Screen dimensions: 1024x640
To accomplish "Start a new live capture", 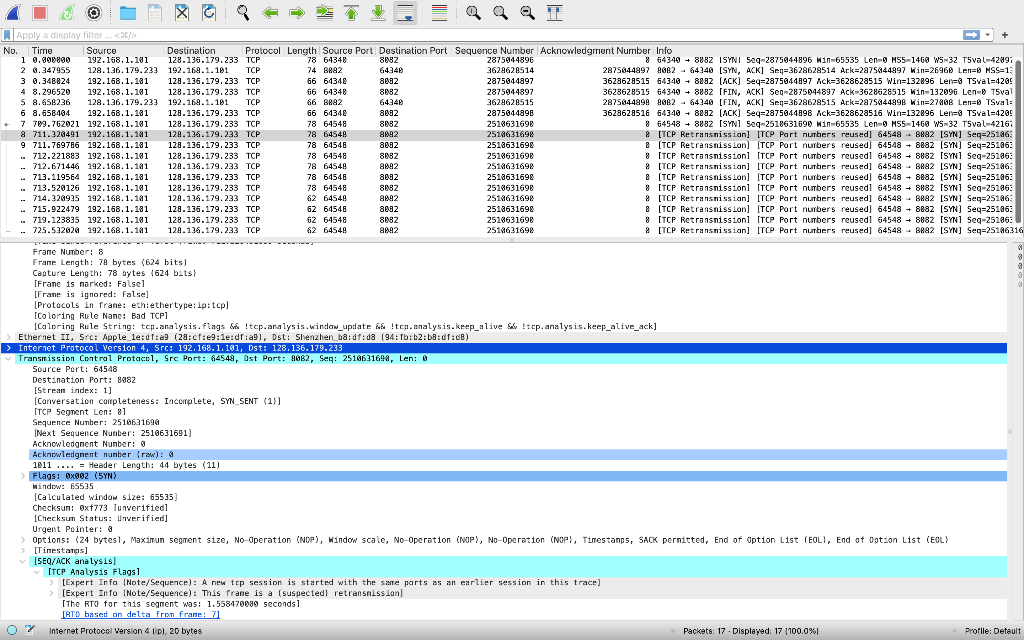I will tap(12, 12).
